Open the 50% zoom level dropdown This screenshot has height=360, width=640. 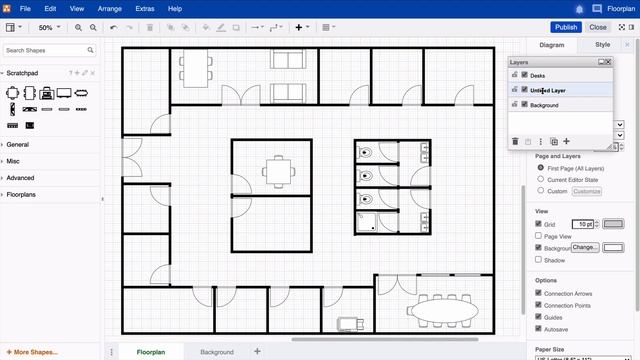tap(49, 27)
